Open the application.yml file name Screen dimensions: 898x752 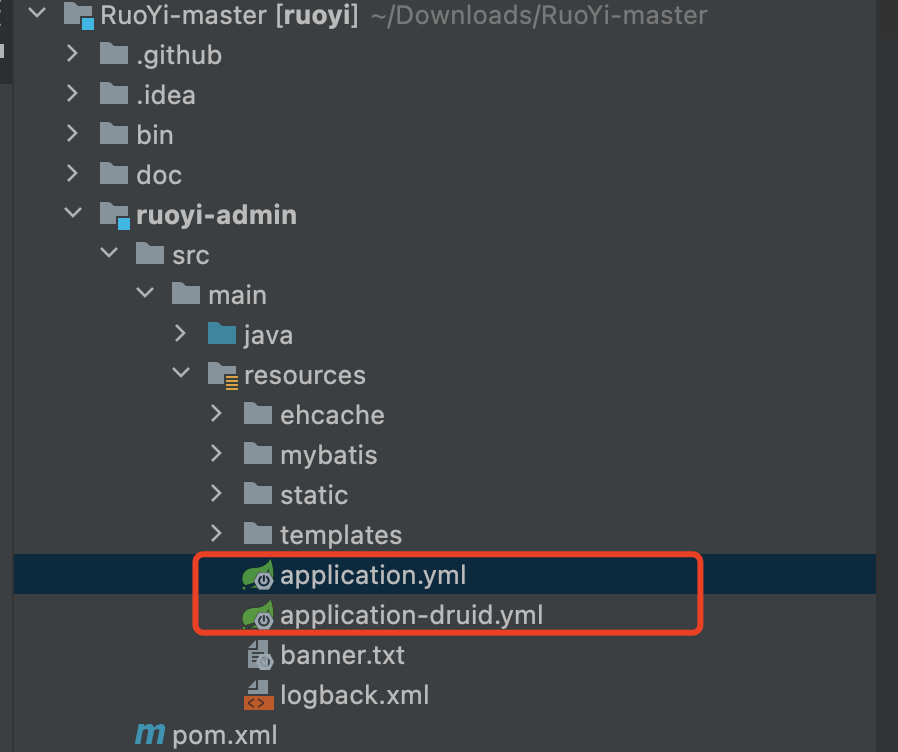(x=373, y=575)
